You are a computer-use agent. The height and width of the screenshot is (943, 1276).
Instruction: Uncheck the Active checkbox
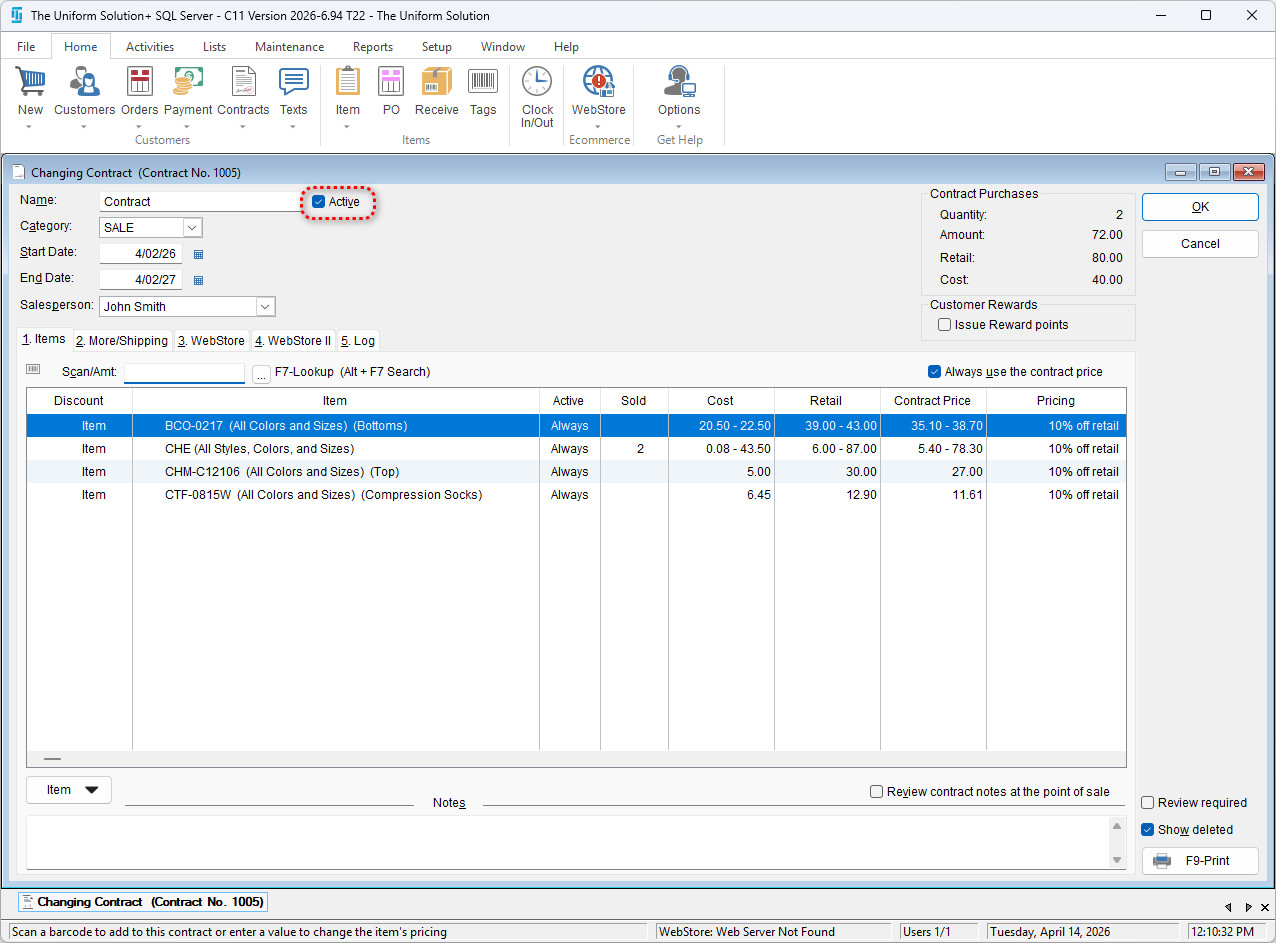click(x=319, y=202)
